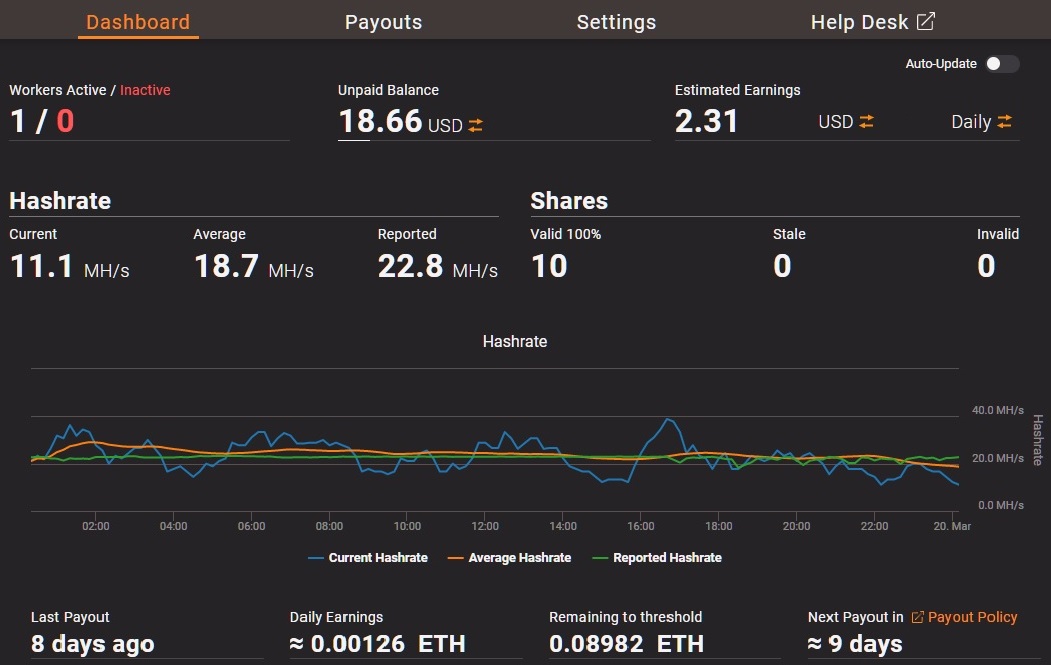This screenshot has height=665, width=1051.
Task: Click the Stale shares label
Action: tap(789, 234)
